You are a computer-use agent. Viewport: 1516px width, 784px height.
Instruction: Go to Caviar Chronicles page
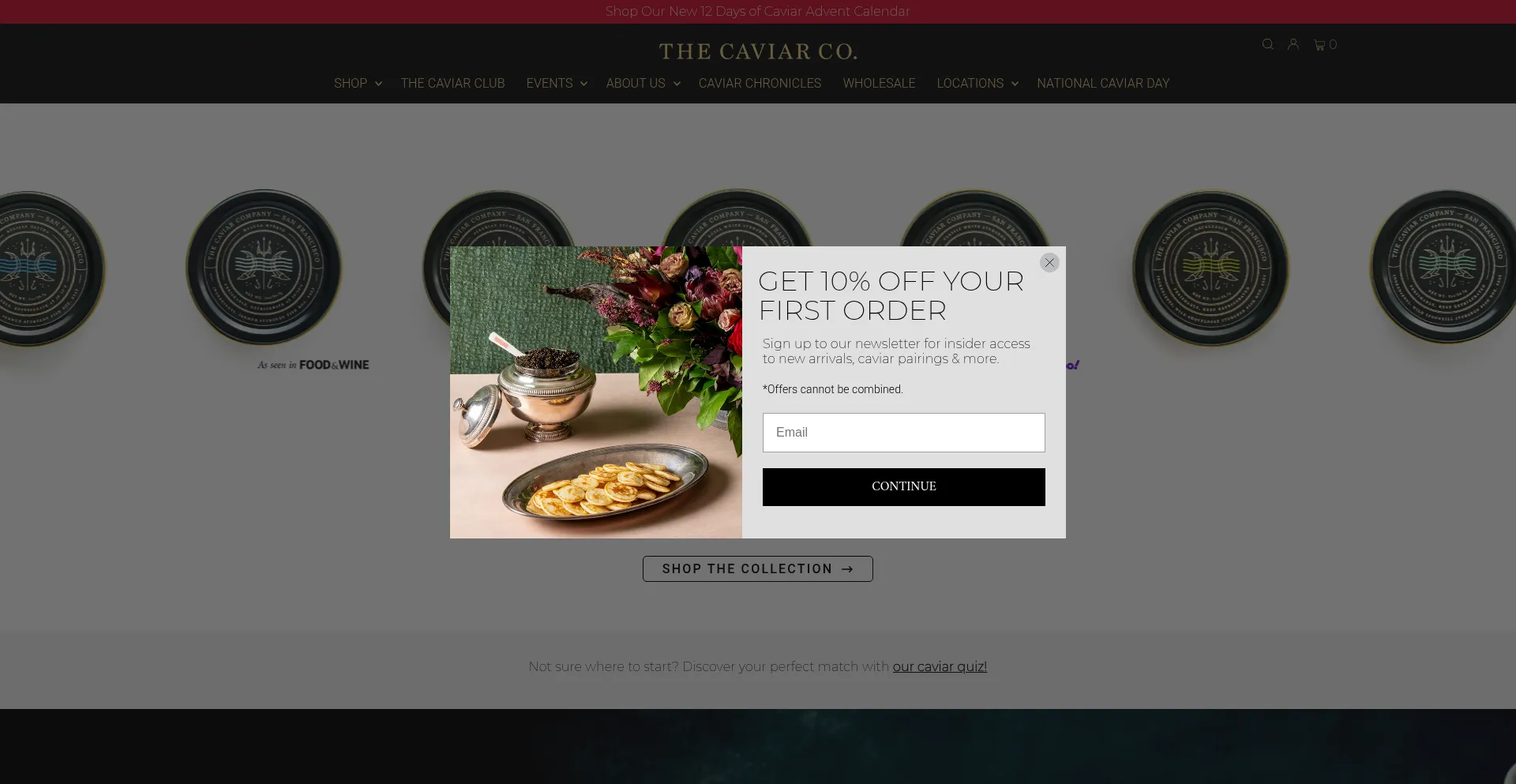(x=760, y=84)
